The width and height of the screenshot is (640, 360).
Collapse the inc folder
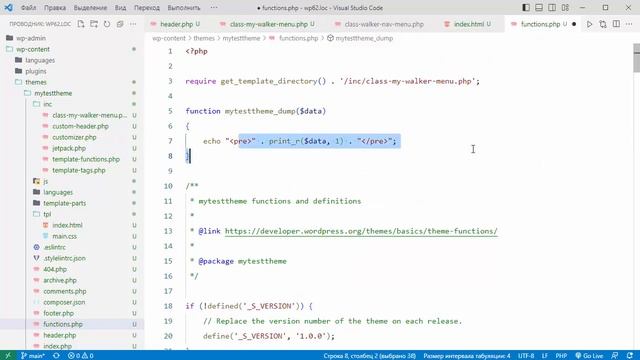[48, 104]
